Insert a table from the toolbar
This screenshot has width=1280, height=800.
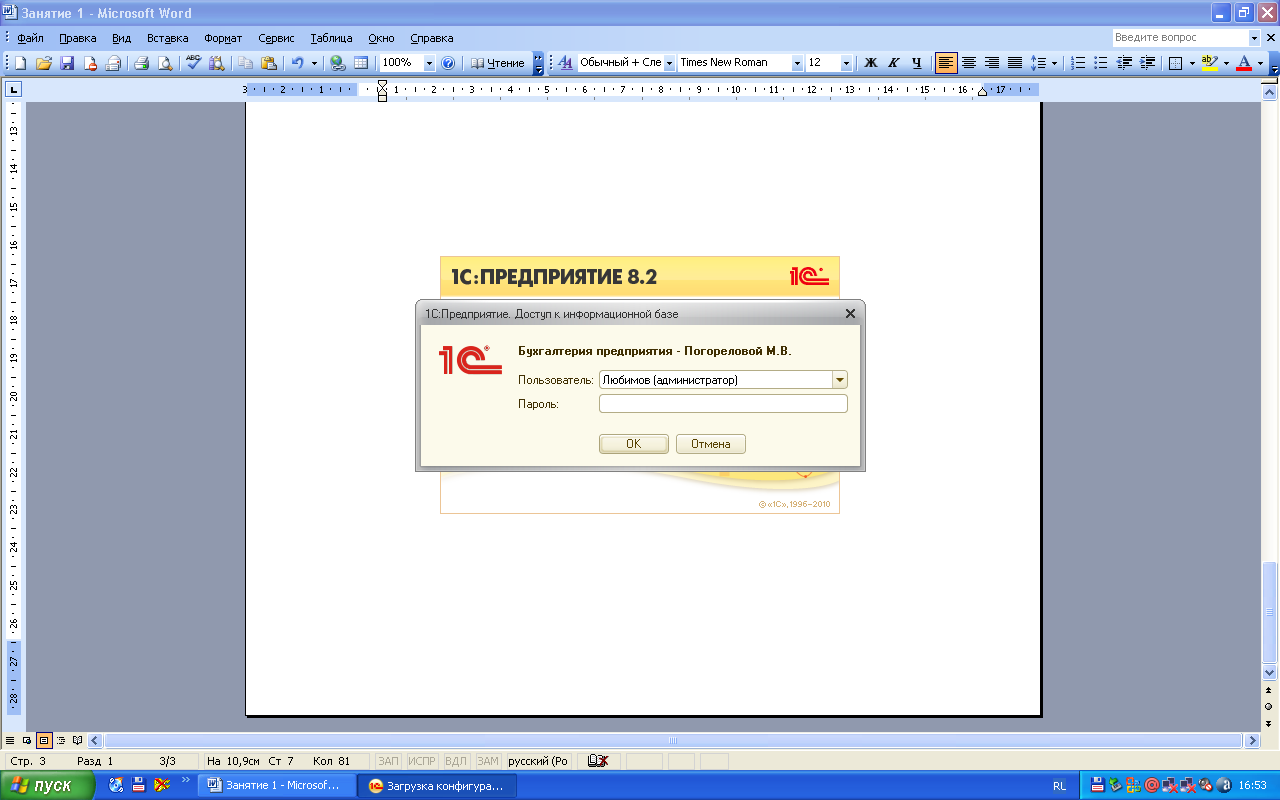[361, 63]
